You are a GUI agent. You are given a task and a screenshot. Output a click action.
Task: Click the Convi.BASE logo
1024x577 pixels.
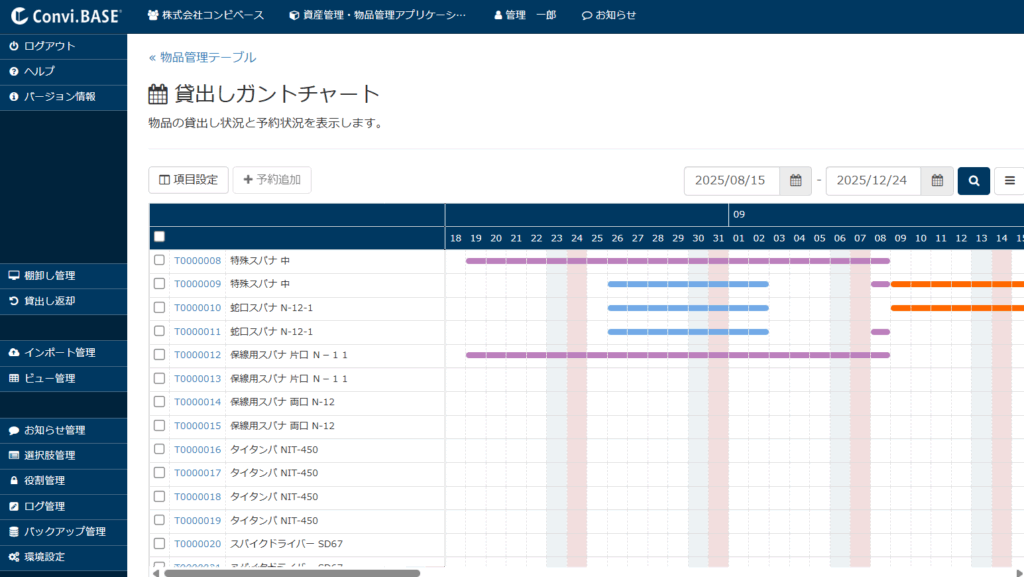64,16
